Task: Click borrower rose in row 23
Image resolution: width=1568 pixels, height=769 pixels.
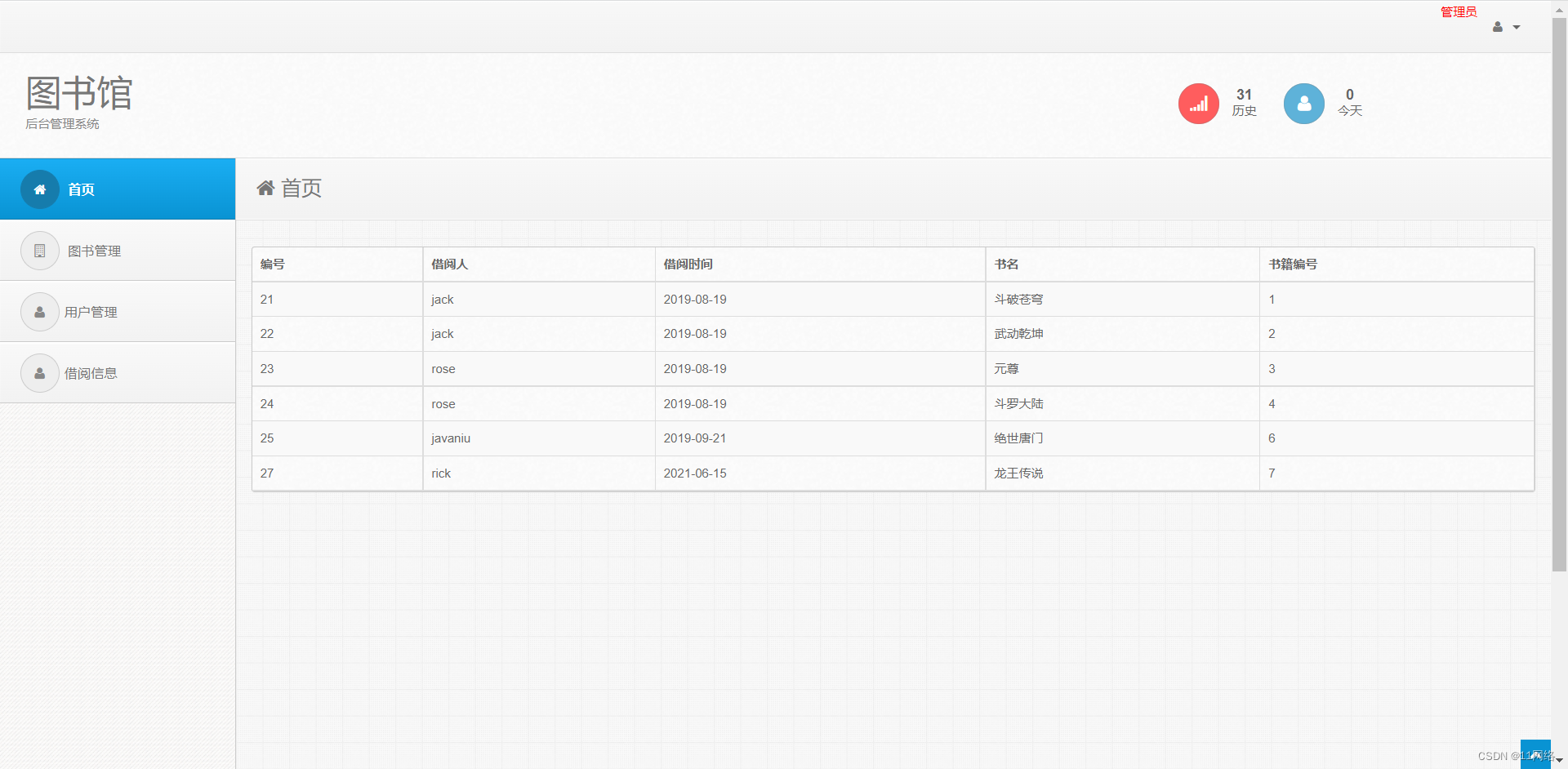Action: [443, 369]
